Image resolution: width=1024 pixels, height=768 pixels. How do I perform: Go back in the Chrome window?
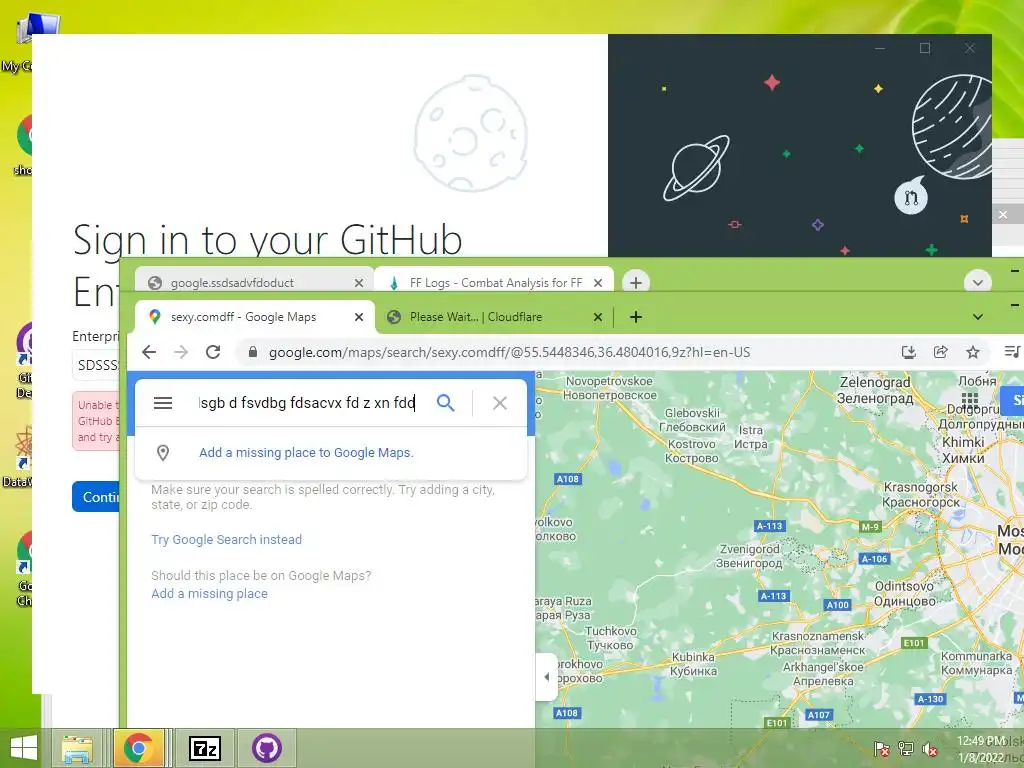click(149, 353)
